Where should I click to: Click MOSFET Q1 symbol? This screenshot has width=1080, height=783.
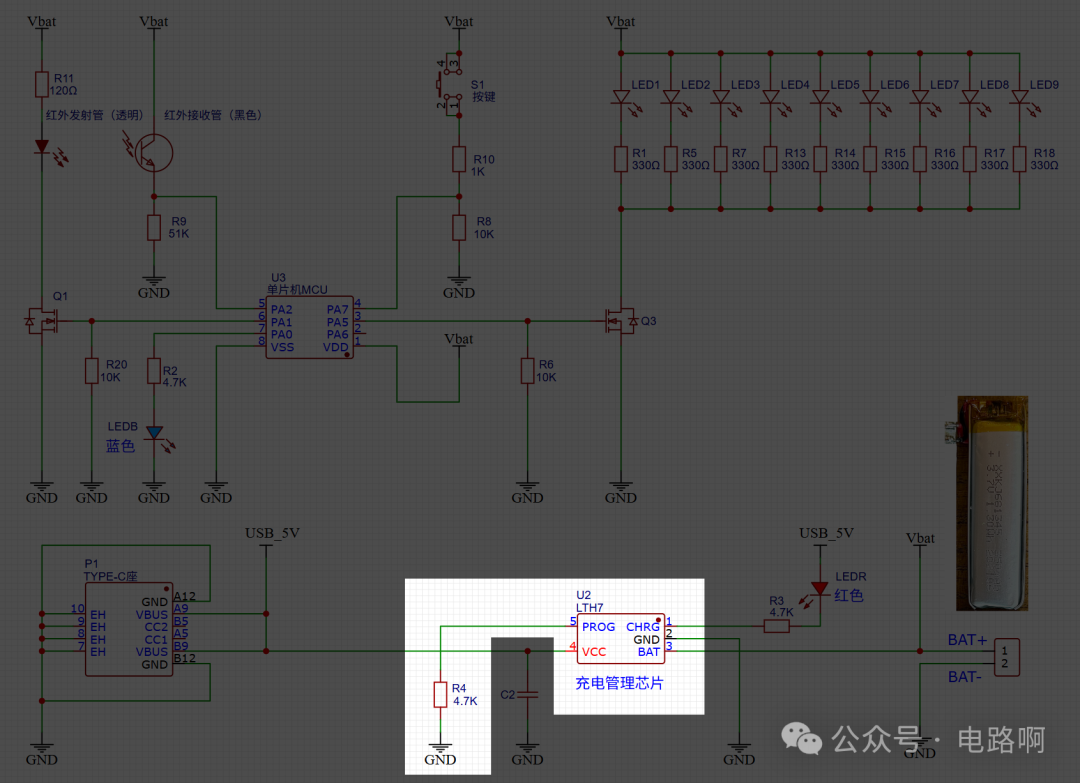41,321
